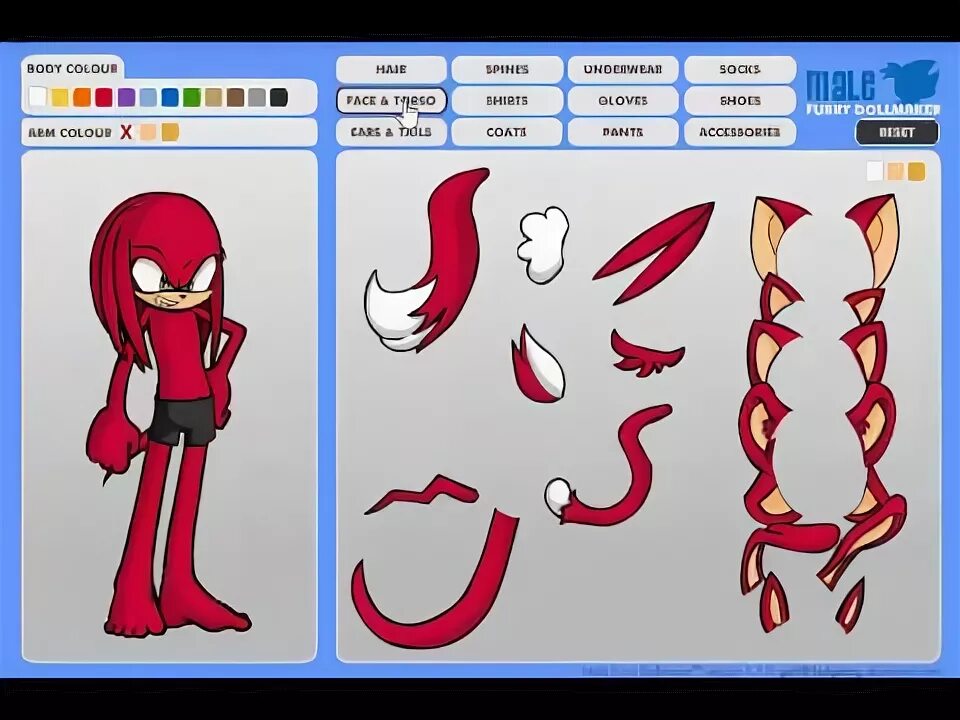This screenshot has width=960, height=720.
Task: Pick the peach swatch in parts panel corner
Action: pyautogui.click(x=896, y=171)
